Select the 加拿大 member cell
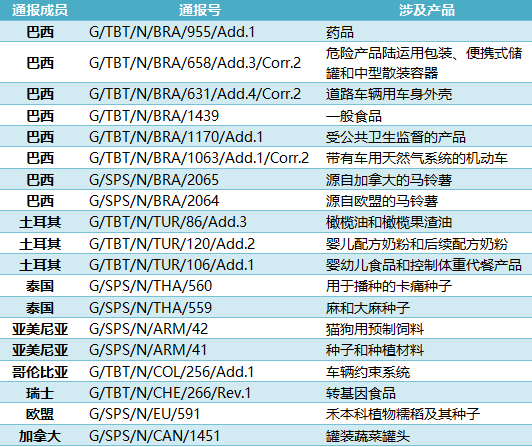532x447 pixels. point(40,436)
